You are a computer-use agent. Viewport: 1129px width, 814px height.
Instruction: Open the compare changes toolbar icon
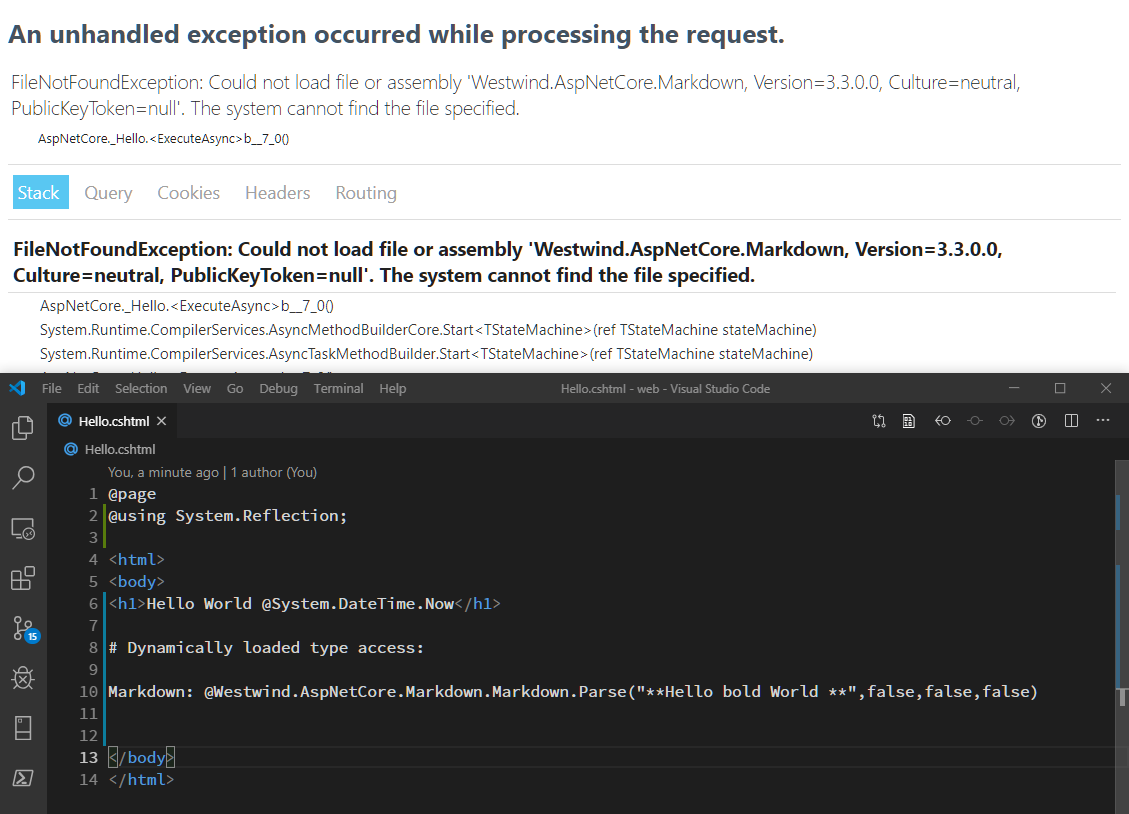pyautogui.click(x=879, y=421)
